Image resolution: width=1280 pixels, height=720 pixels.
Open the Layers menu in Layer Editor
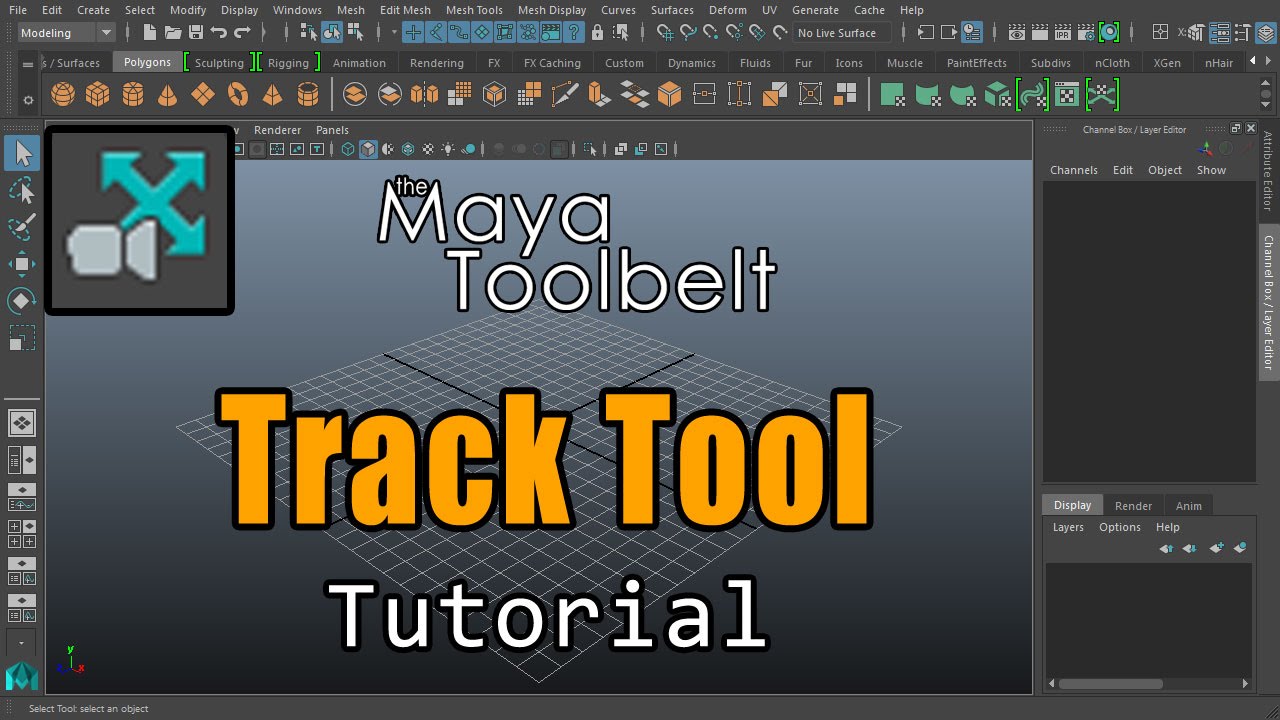[x=1068, y=527]
